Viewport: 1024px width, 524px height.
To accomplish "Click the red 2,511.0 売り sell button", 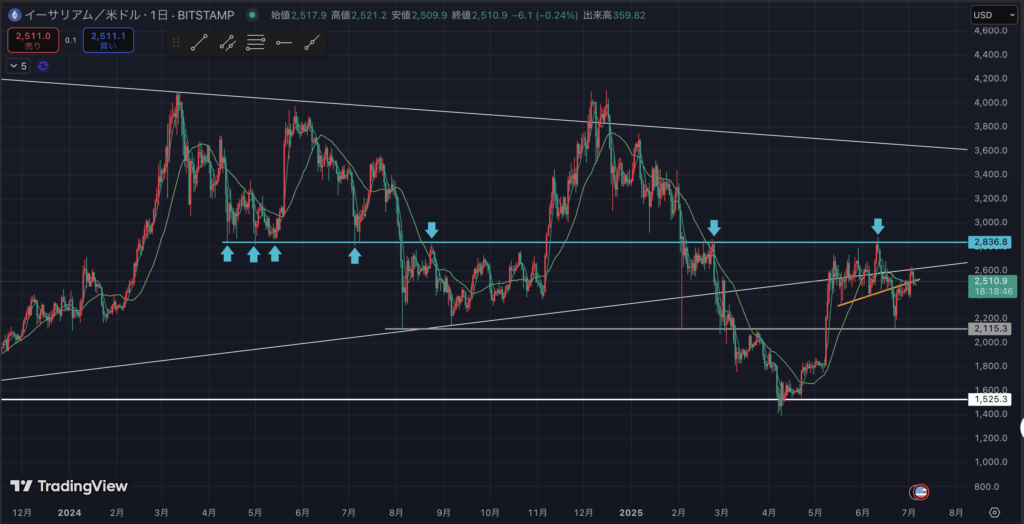I will point(33,40).
